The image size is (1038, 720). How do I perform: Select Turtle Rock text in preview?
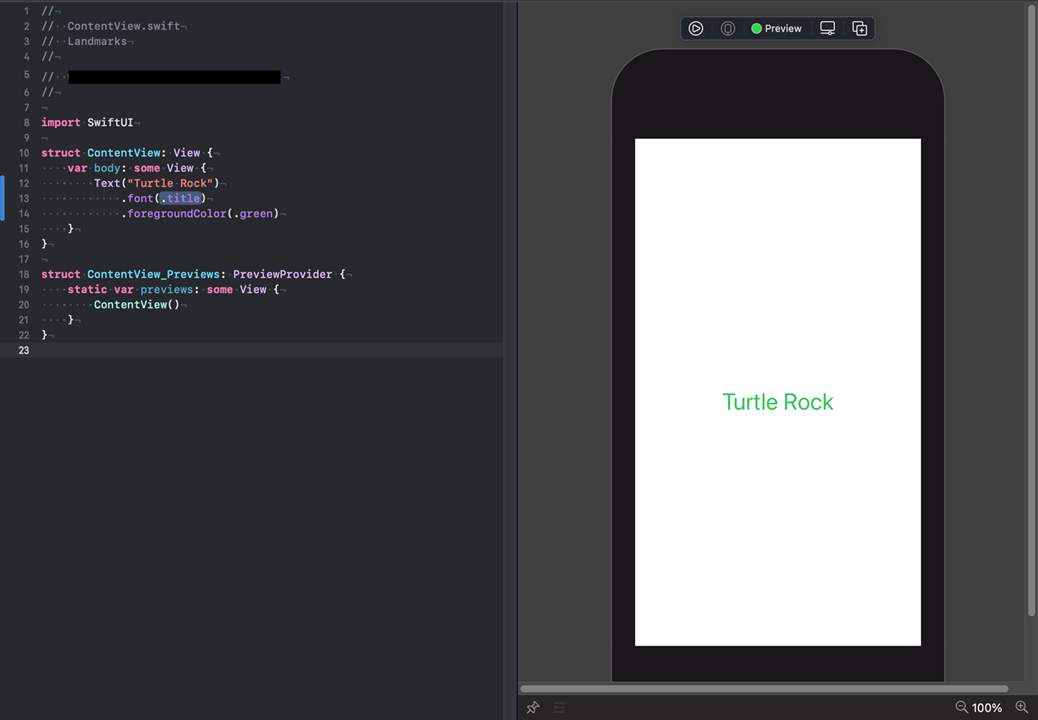pos(778,402)
